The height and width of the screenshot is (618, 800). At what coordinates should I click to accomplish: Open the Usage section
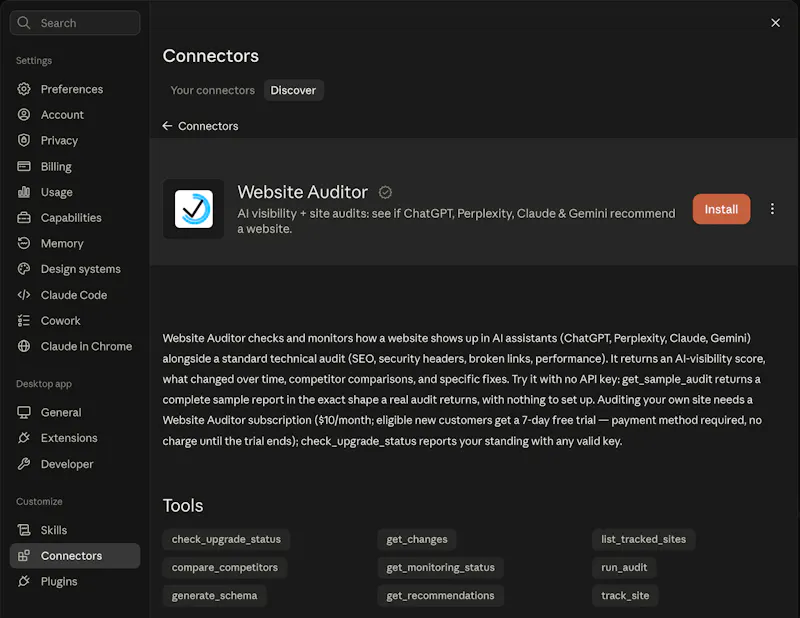(75, 192)
